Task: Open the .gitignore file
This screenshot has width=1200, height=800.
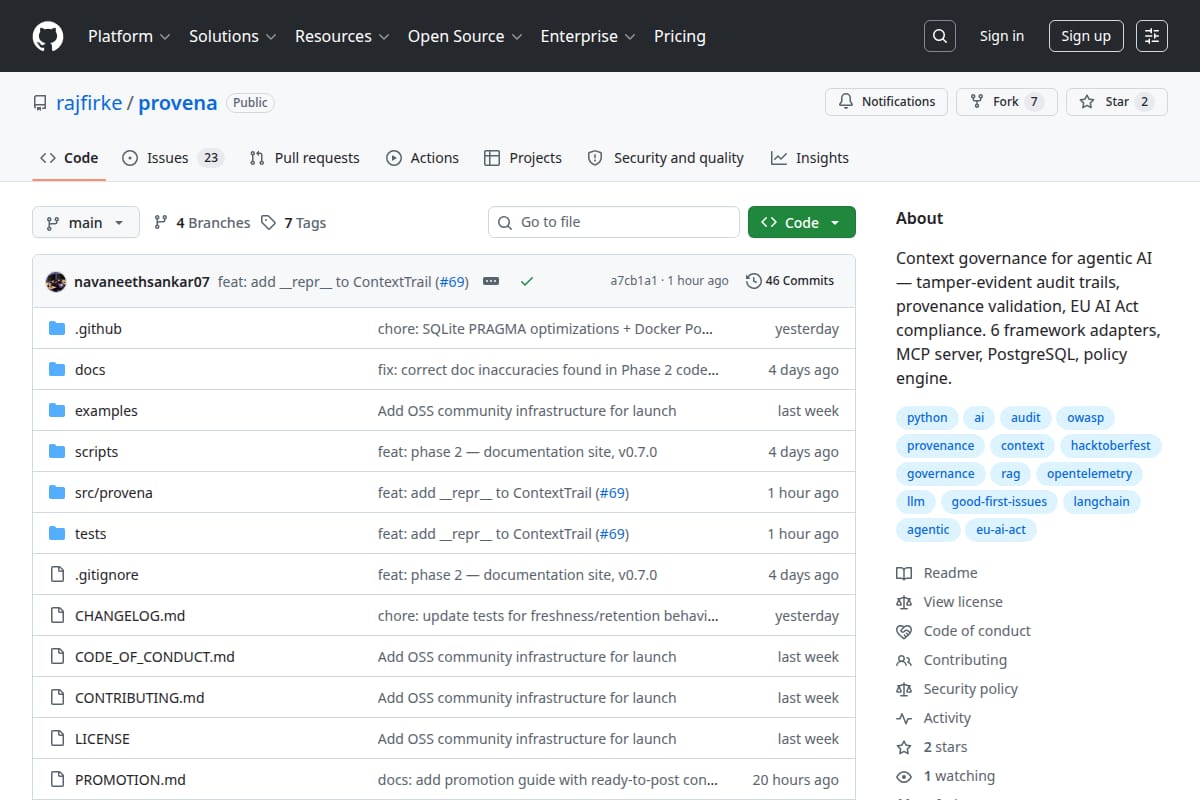Action: tap(107, 575)
